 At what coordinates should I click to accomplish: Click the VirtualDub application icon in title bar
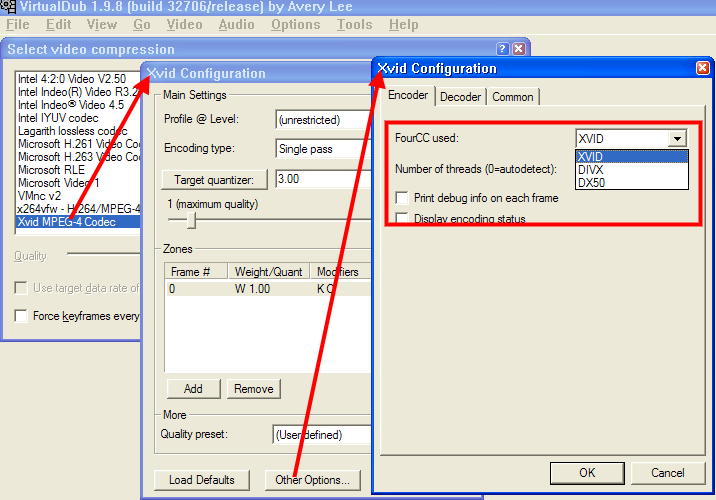(8, 6)
